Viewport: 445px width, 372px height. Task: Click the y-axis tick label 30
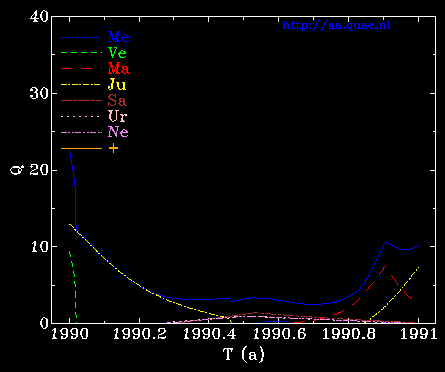click(39, 94)
